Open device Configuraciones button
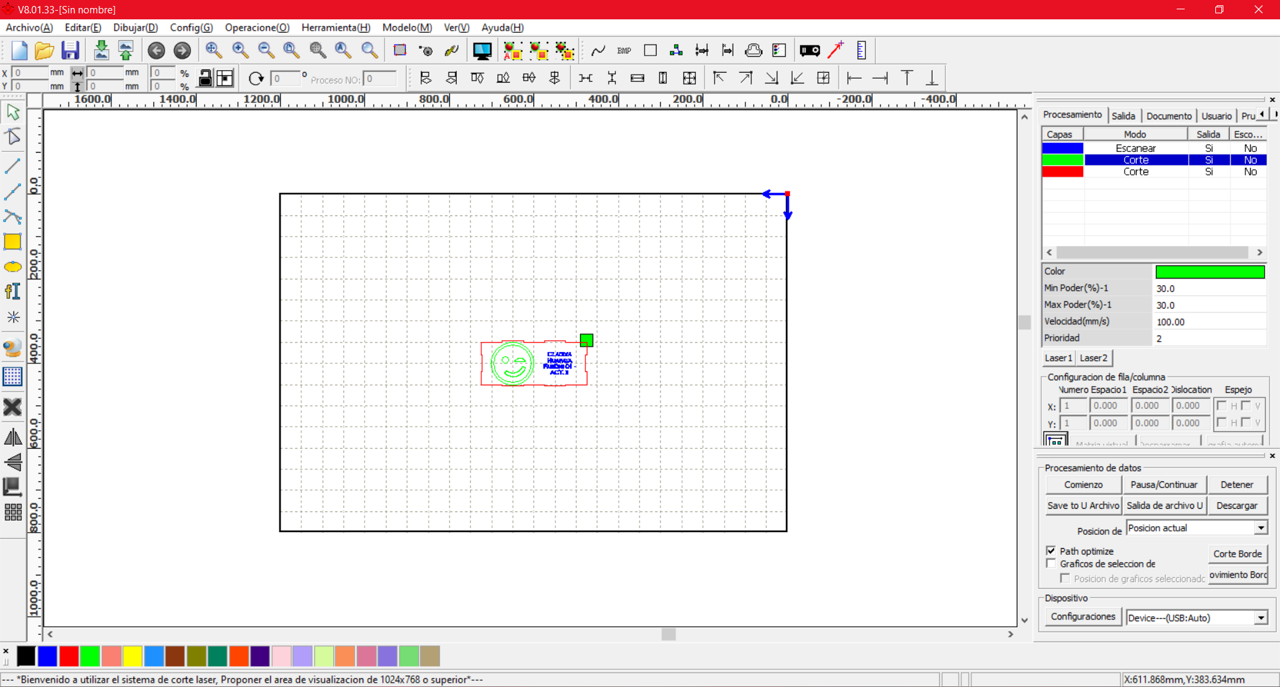This screenshot has height=687, width=1280. tap(1083, 617)
